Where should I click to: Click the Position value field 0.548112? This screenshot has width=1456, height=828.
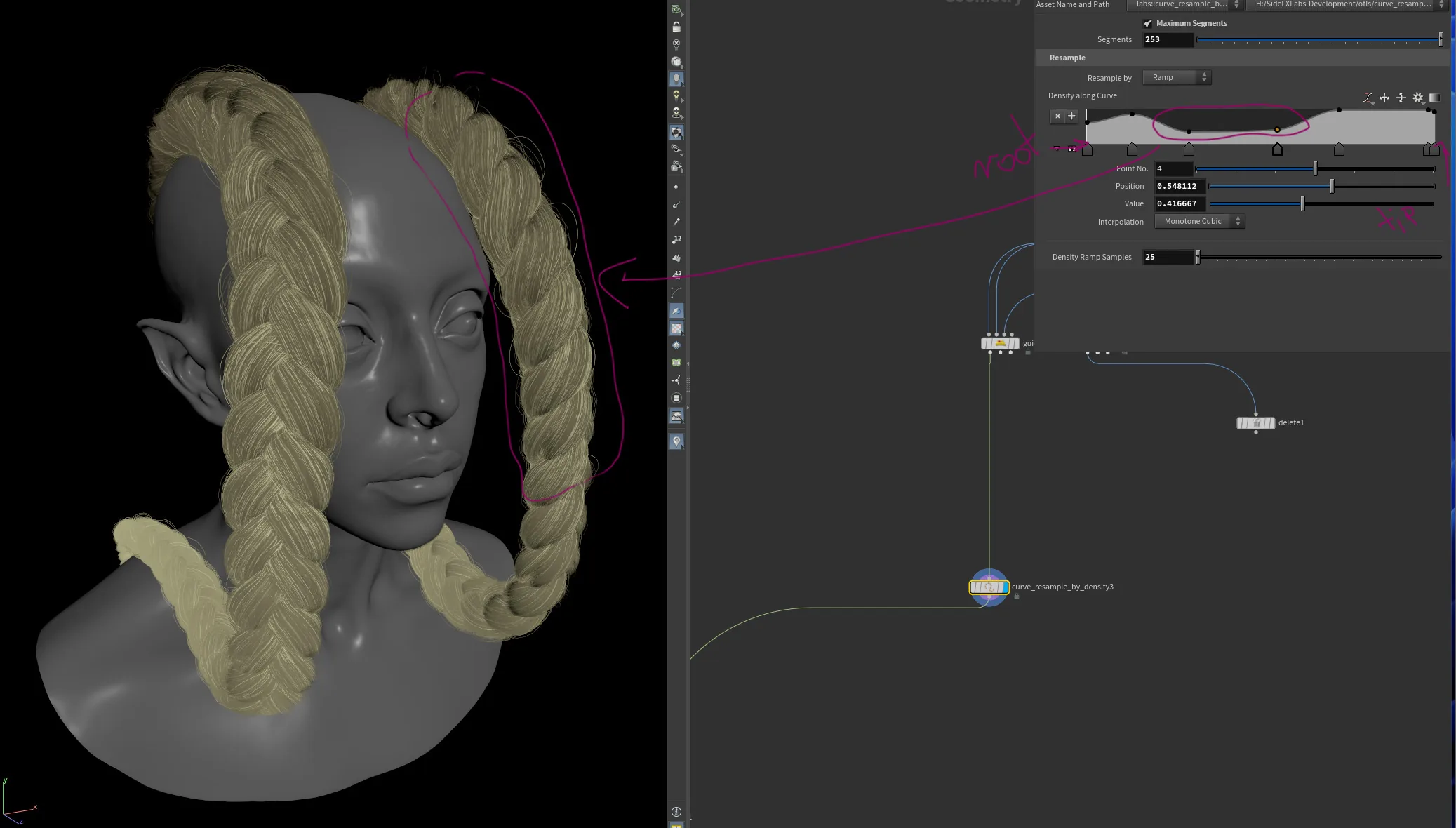pos(1180,186)
